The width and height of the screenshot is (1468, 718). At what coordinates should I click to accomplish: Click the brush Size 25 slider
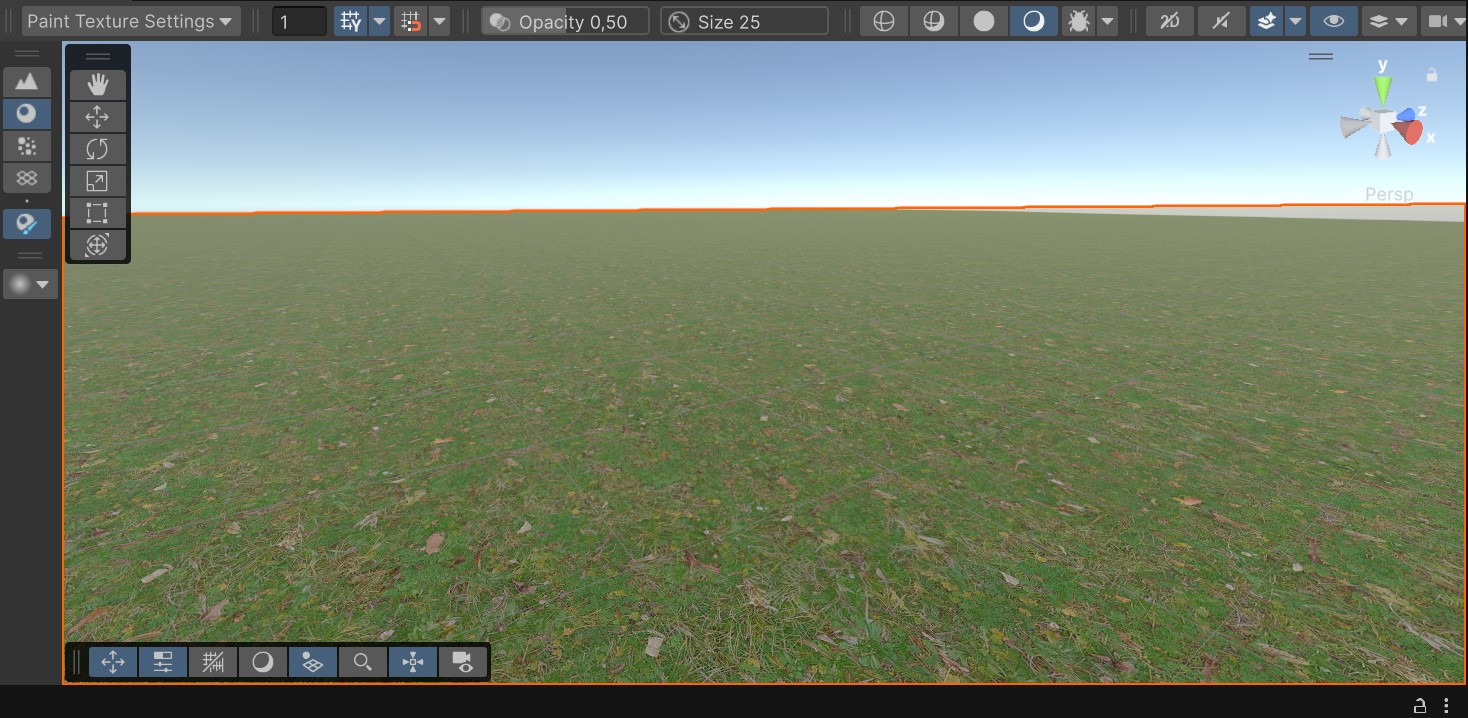coord(744,21)
